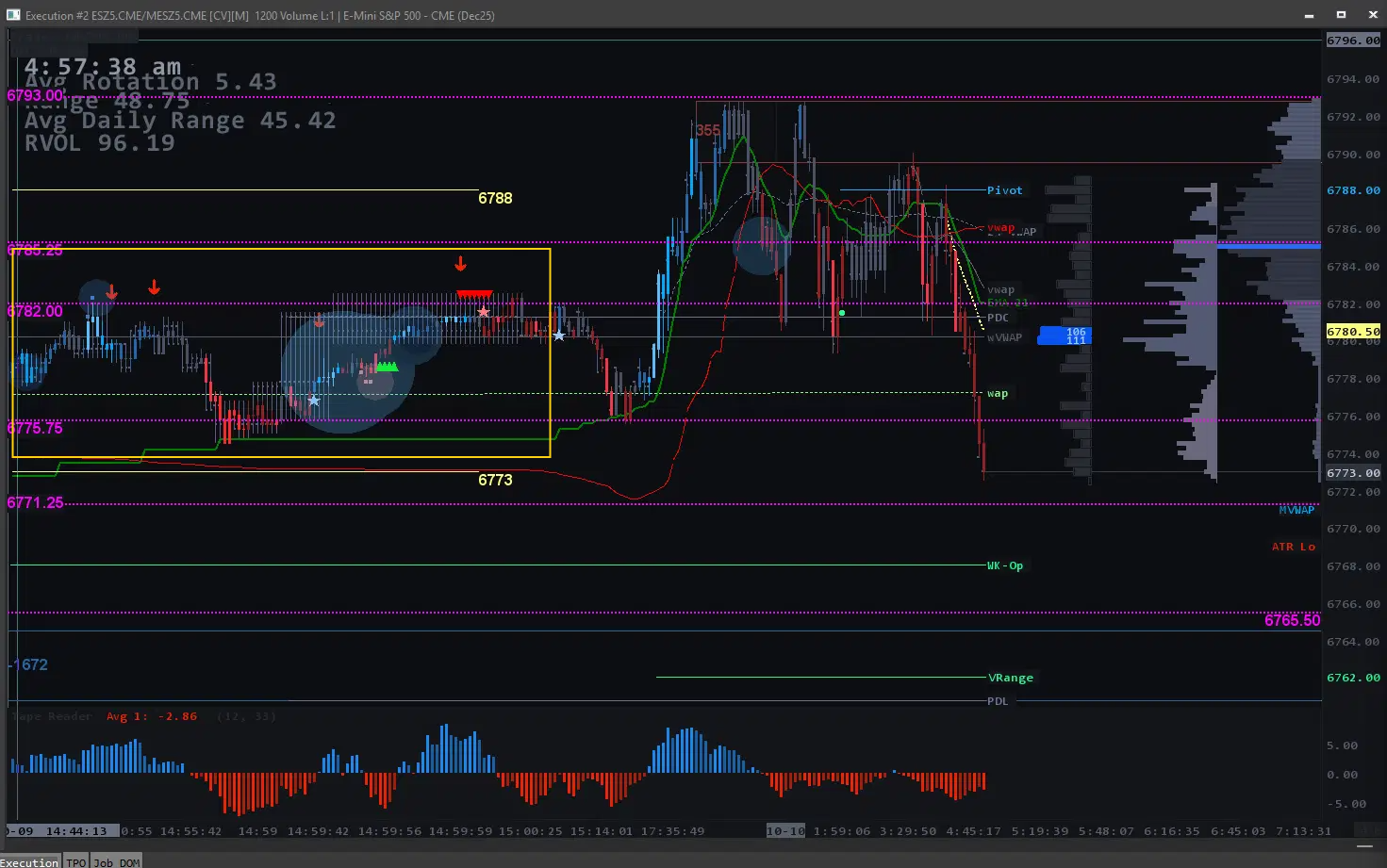This screenshot has width=1387, height=868.
Task: Click the Avg Daily Range 45.42 readout
Action: [x=180, y=121]
